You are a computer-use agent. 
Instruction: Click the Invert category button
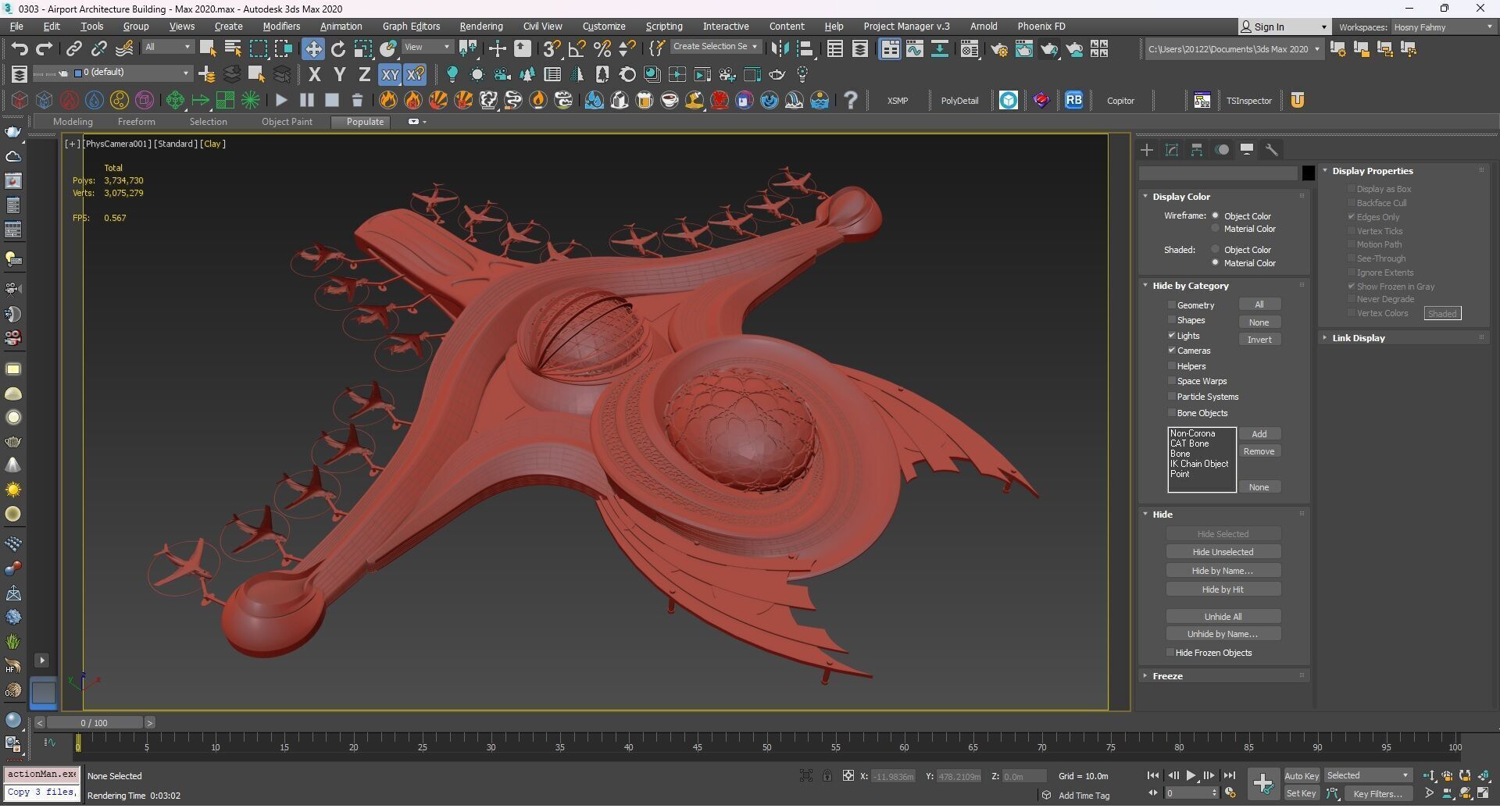[x=1259, y=340]
